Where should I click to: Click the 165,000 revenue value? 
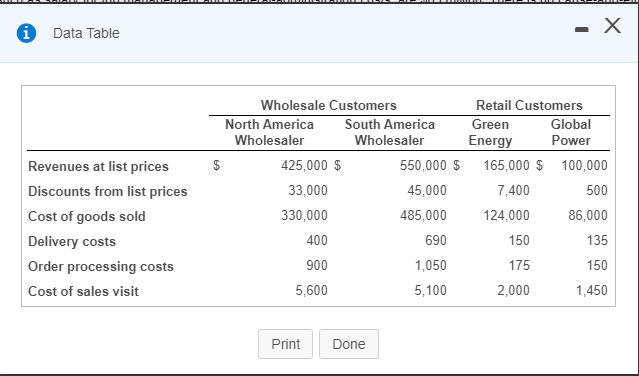(x=507, y=165)
